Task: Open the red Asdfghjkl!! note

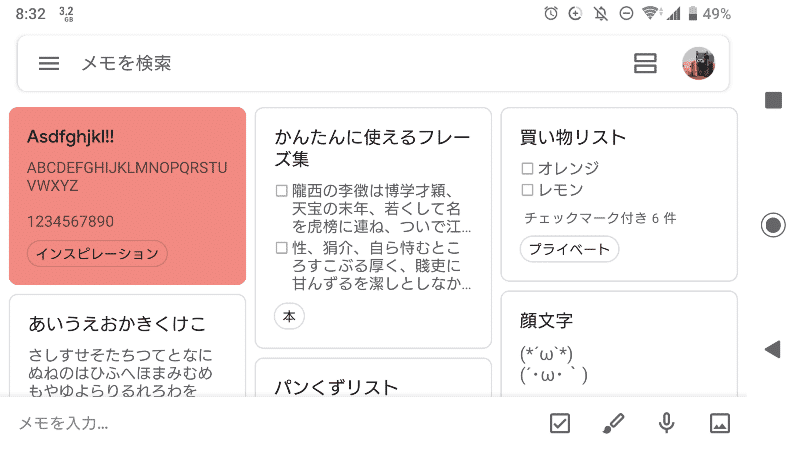Action: point(128,196)
